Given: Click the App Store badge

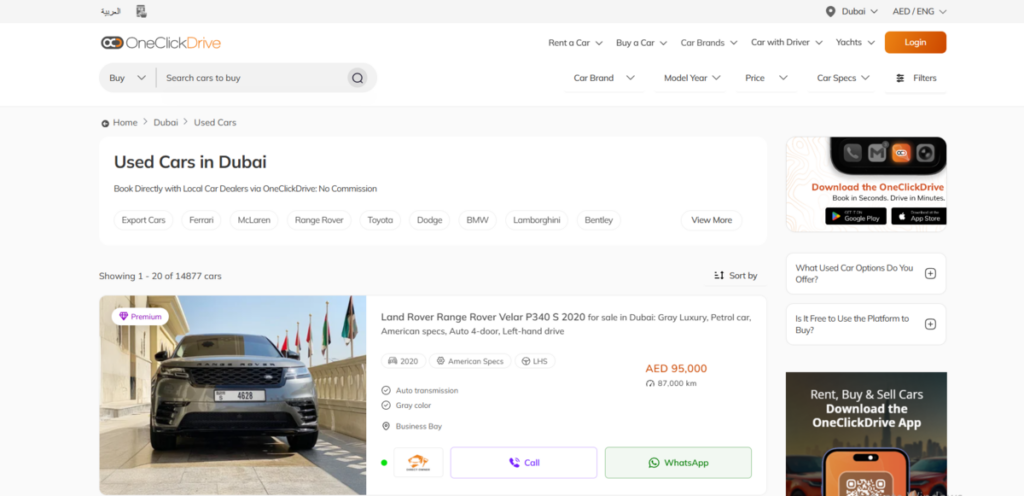Looking at the screenshot, I should click(x=919, y=216).
